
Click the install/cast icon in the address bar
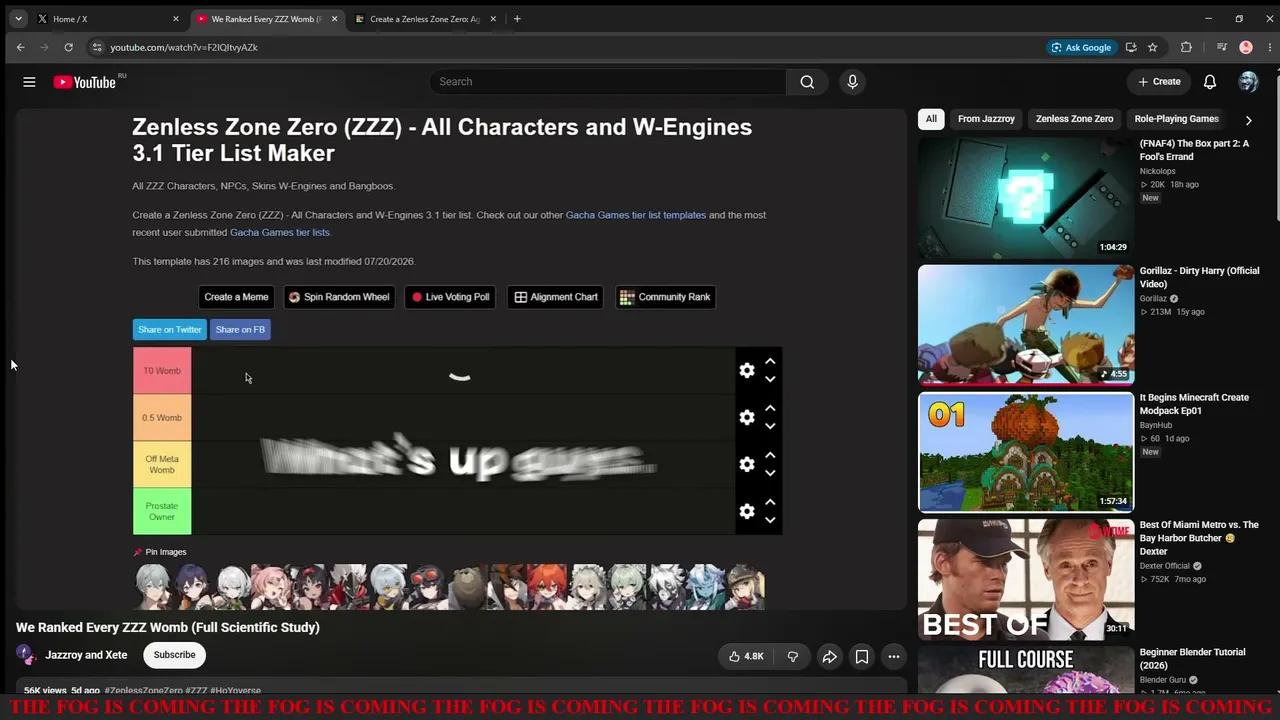click(1131, 47)
